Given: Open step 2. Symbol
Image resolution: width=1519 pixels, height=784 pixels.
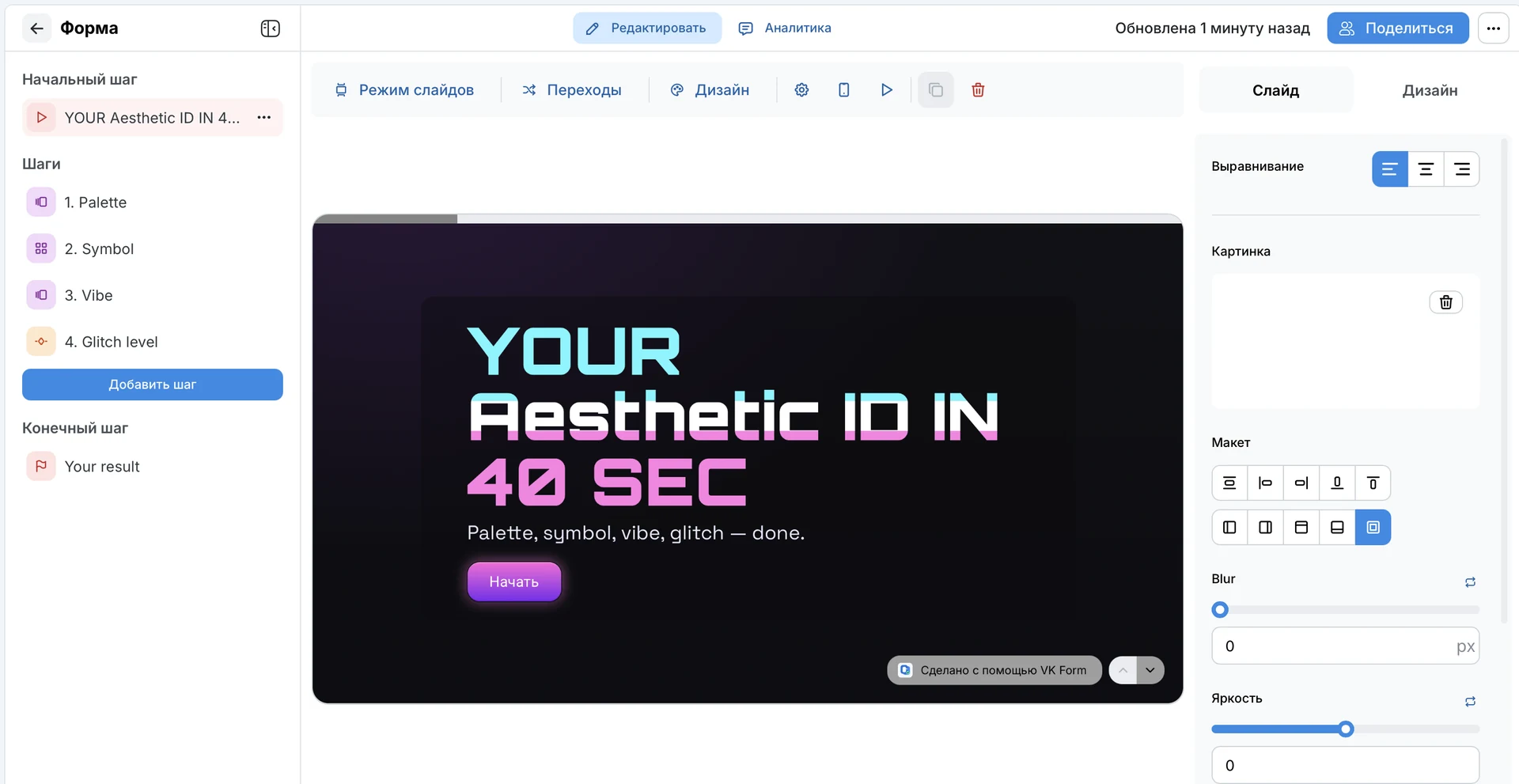Looking at the screenshot, I should tap(152, 248).
